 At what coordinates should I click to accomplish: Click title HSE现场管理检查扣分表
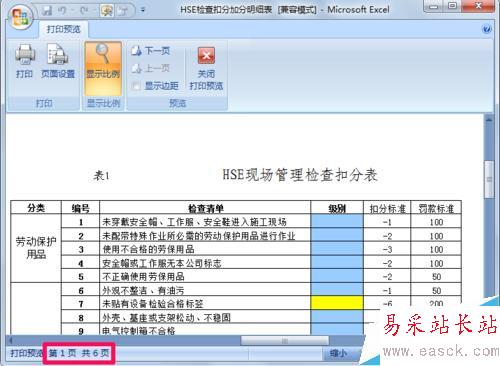coord(300,175)
